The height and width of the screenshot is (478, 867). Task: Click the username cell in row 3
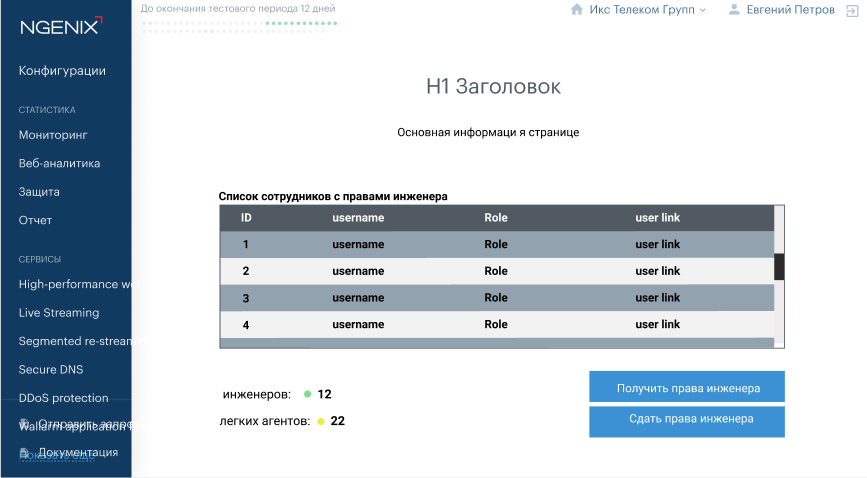[358, 298]
